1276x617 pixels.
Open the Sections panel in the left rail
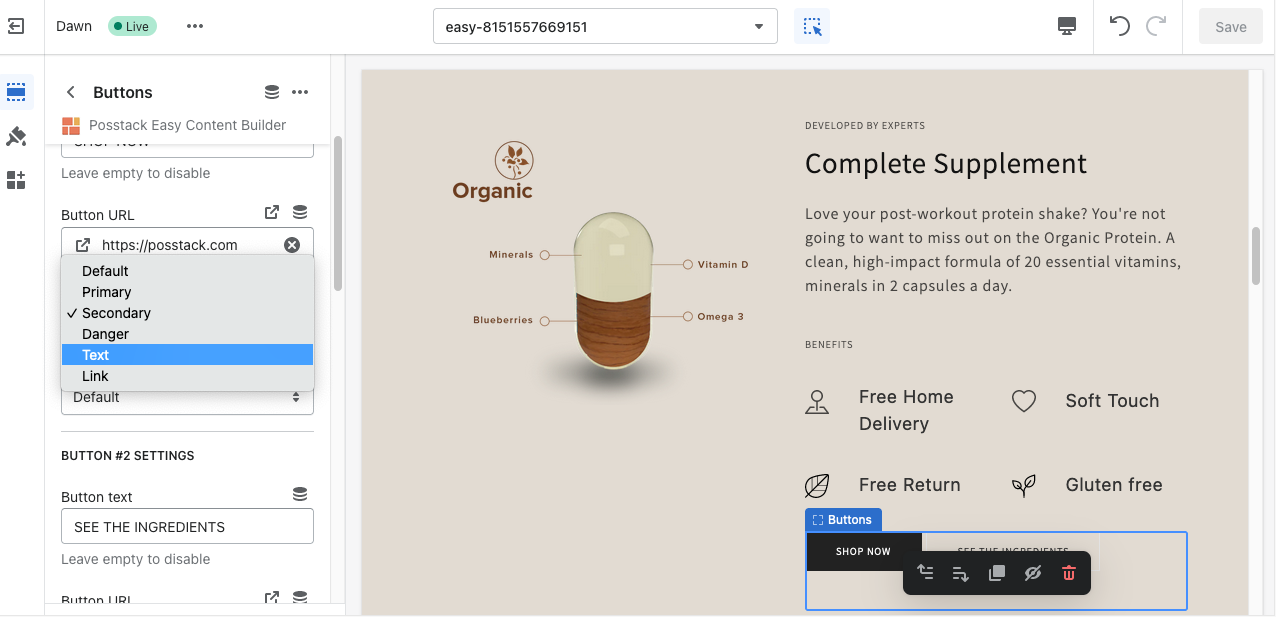tap(16, 92)
